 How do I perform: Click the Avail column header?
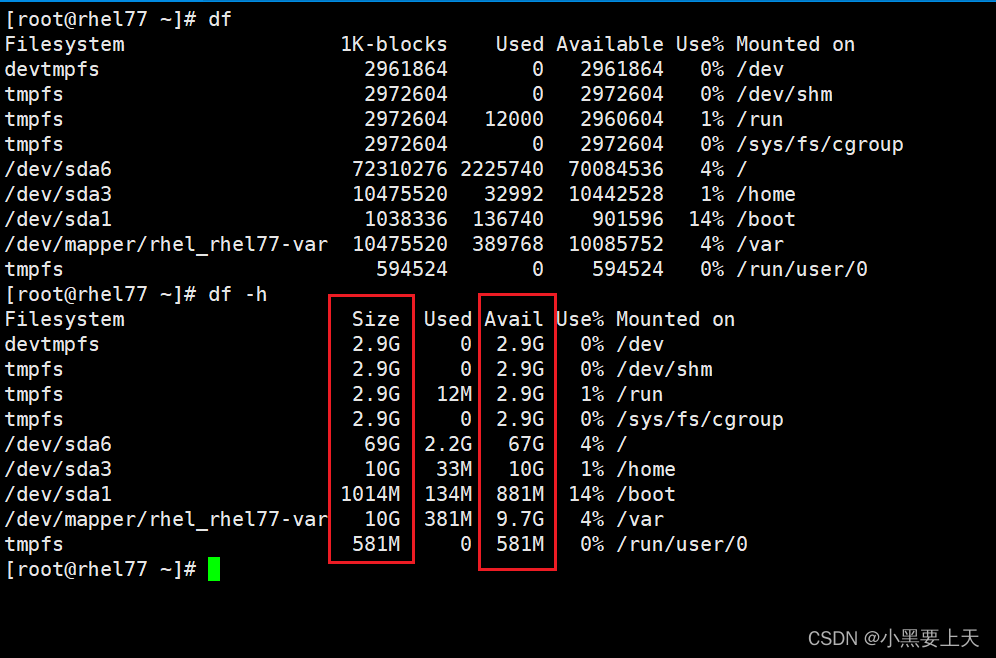(x=513, y=319)
